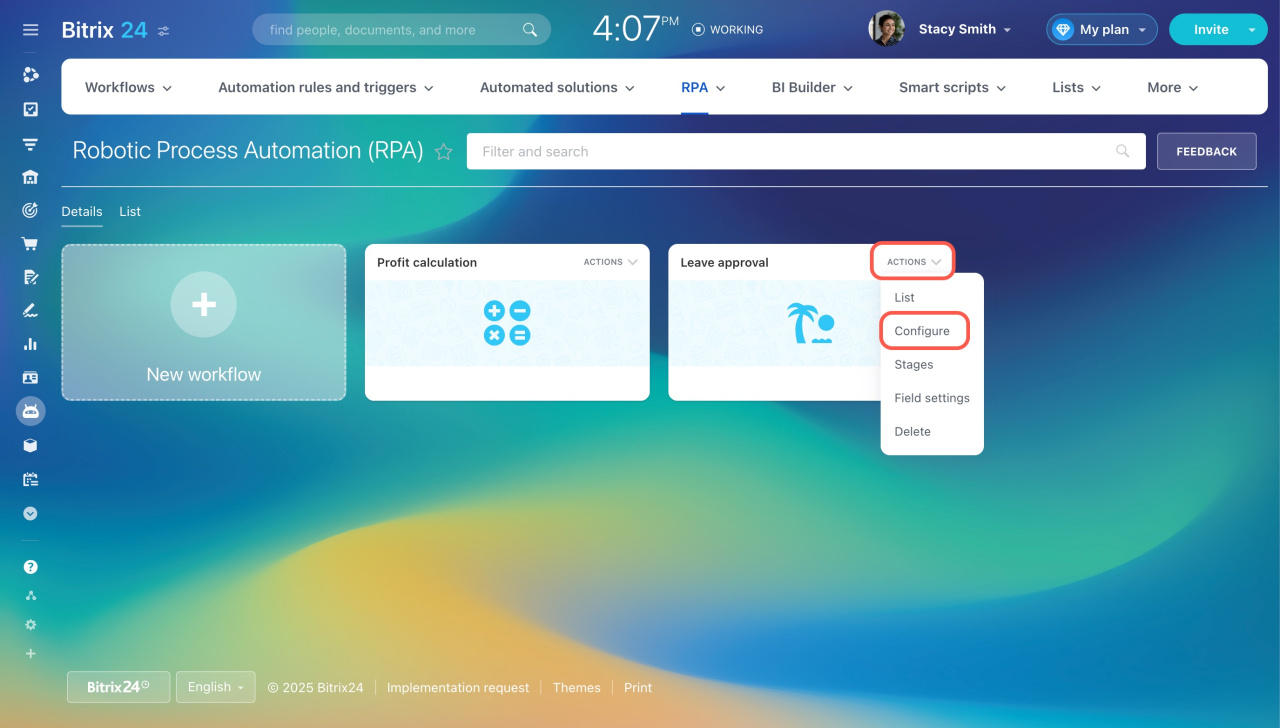1280x728 pixels.
Task: Open the Stacy Smith user menu
Action: [x=965, y=30]
